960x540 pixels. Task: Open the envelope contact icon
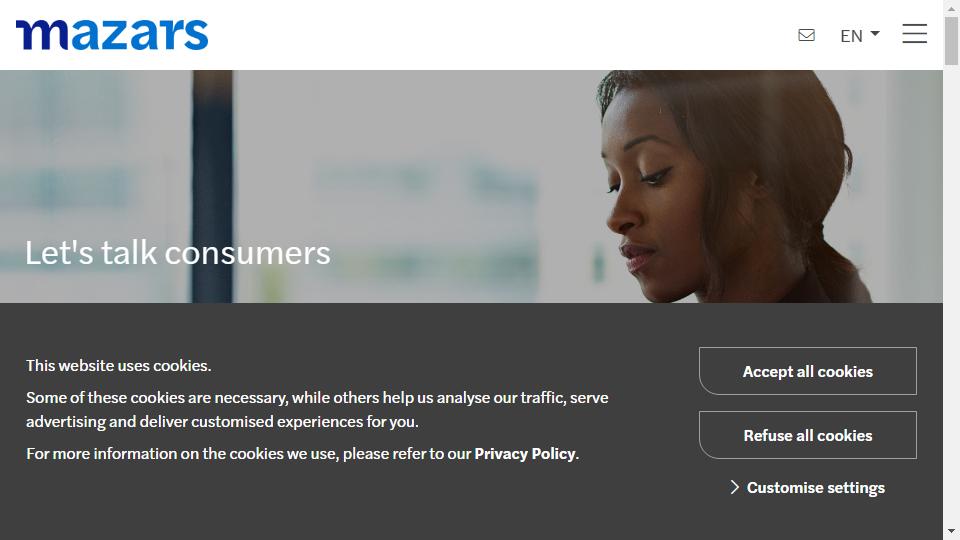(x=806, y=36)
